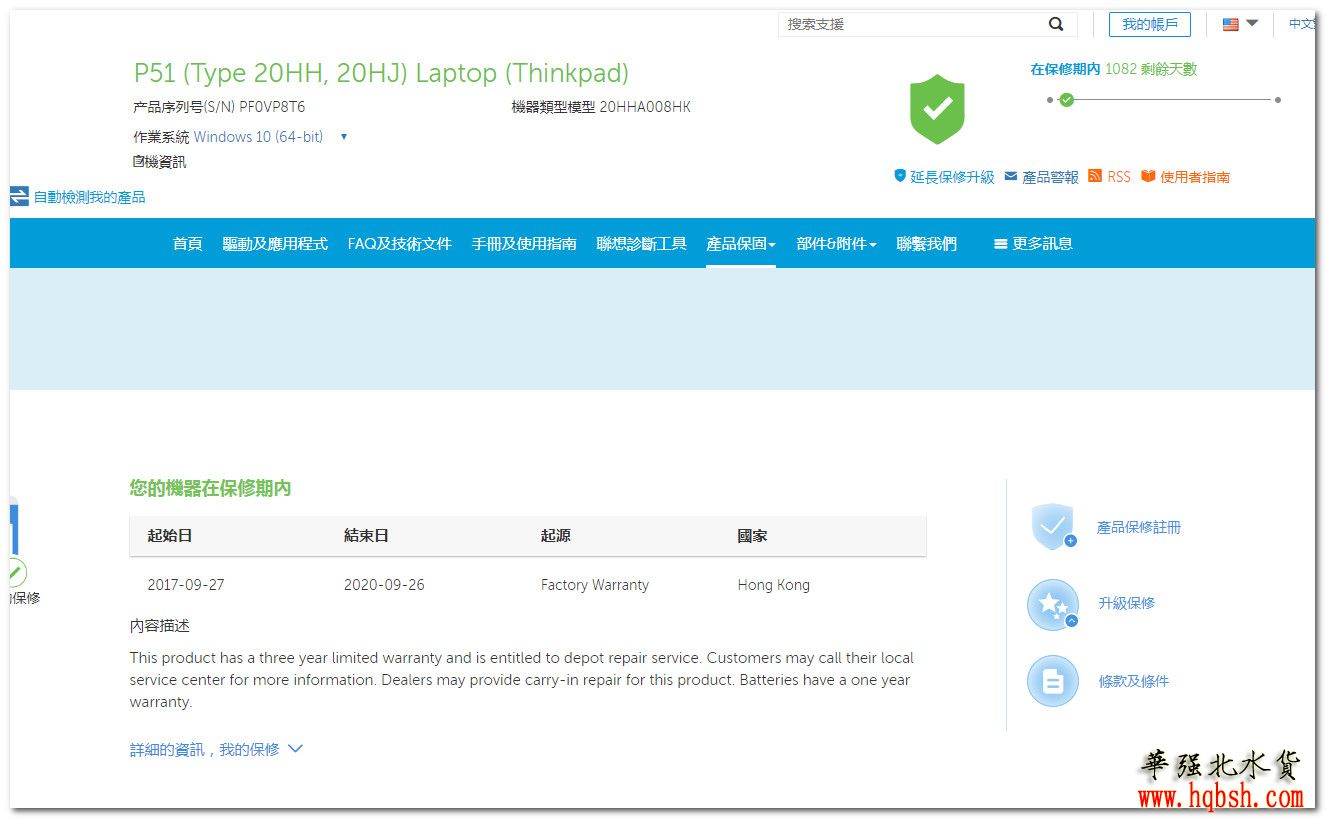Click the Factory Warranty cell
1326x819 pixels.
click(x=595, y=585)
